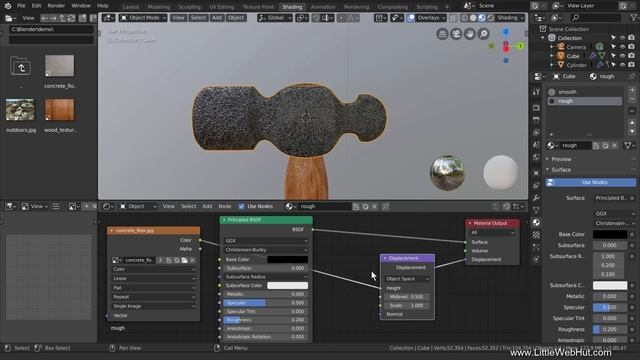This screenshot has width=640, height=360.
Task: Open the GGX distribution dropdown in node
Action: (266, 241)
